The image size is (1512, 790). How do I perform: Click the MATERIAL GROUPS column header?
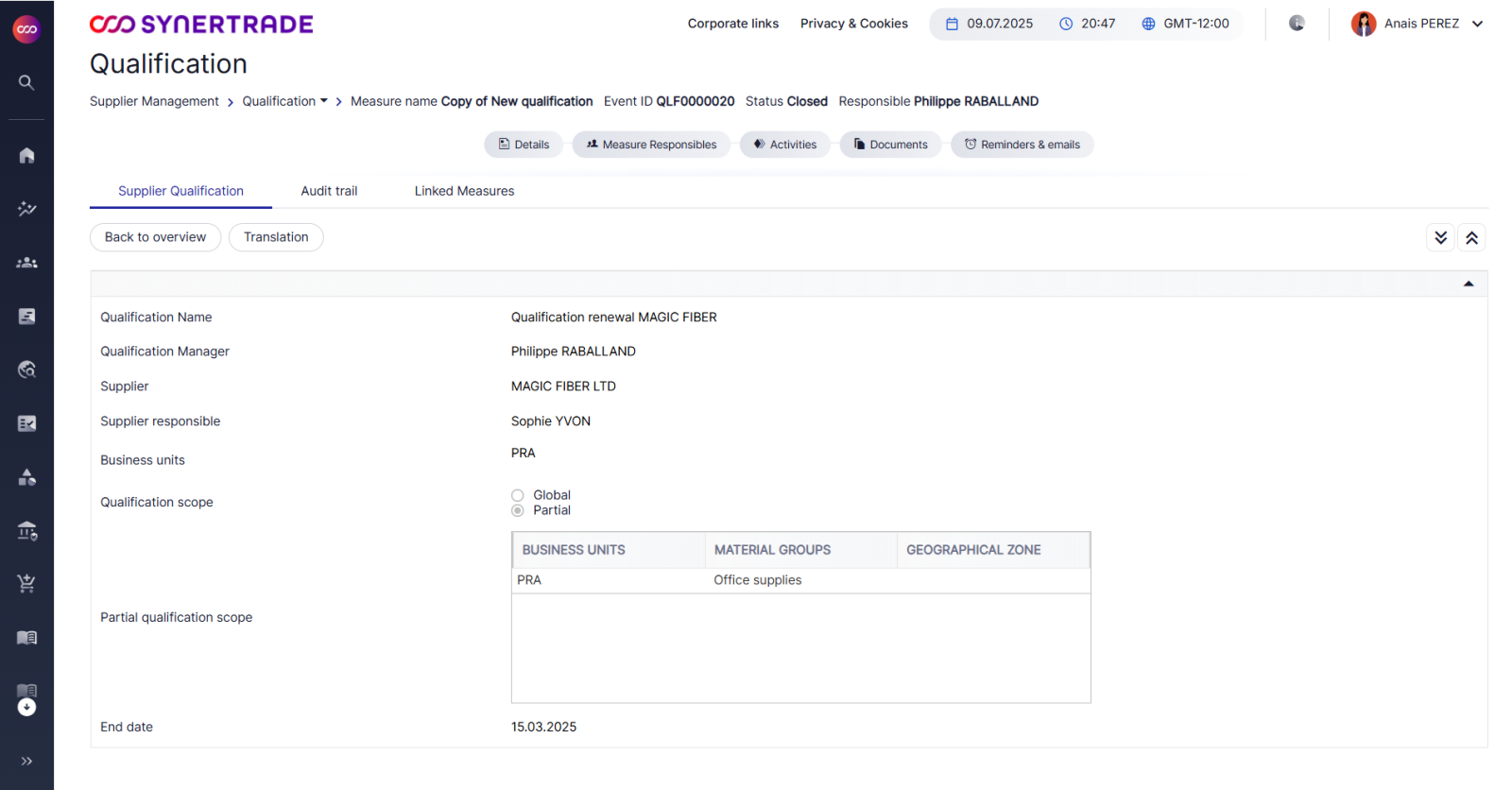[800, 550]
